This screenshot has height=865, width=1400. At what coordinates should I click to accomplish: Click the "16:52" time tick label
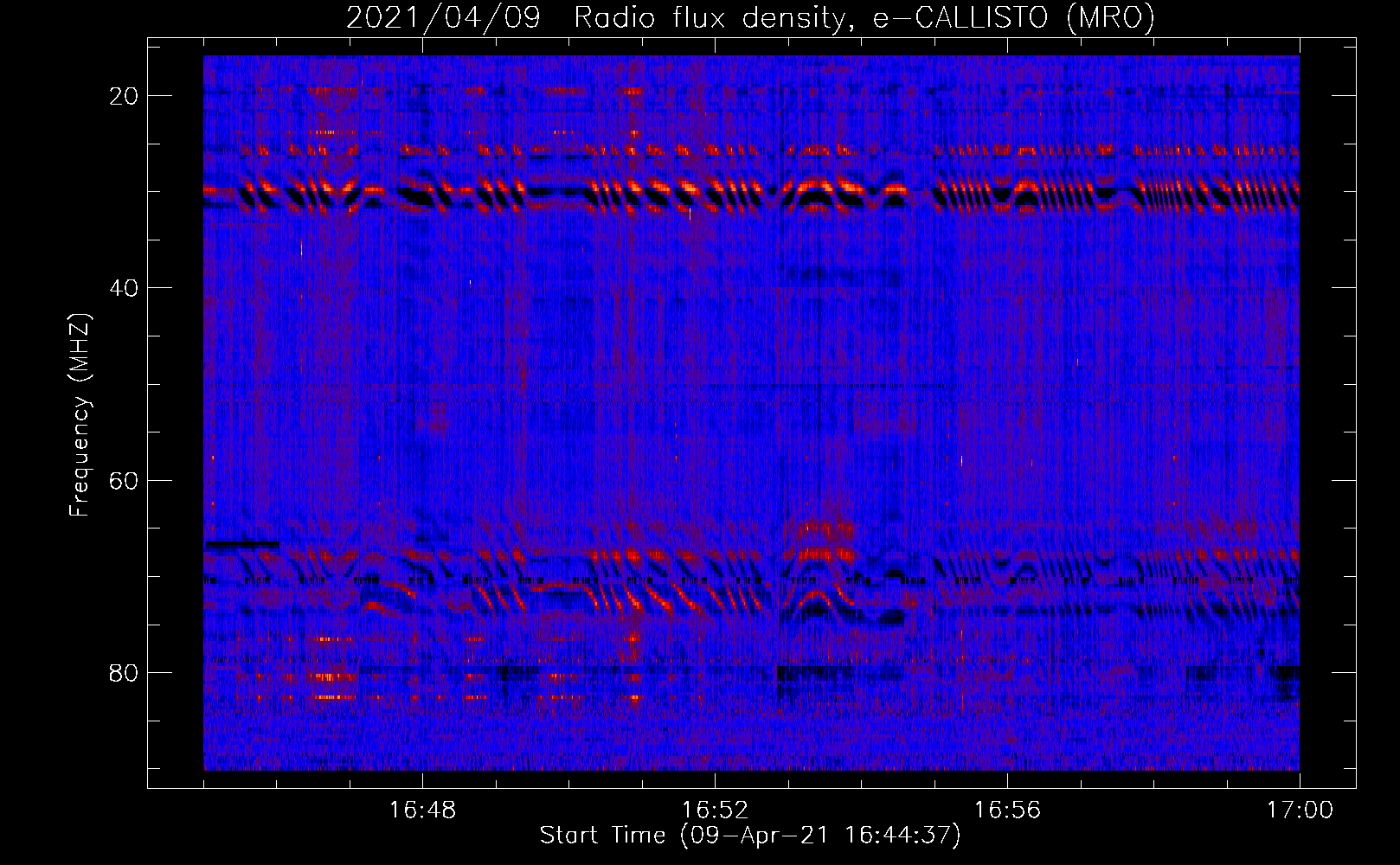pyautogui.click(x=715, y=811)
